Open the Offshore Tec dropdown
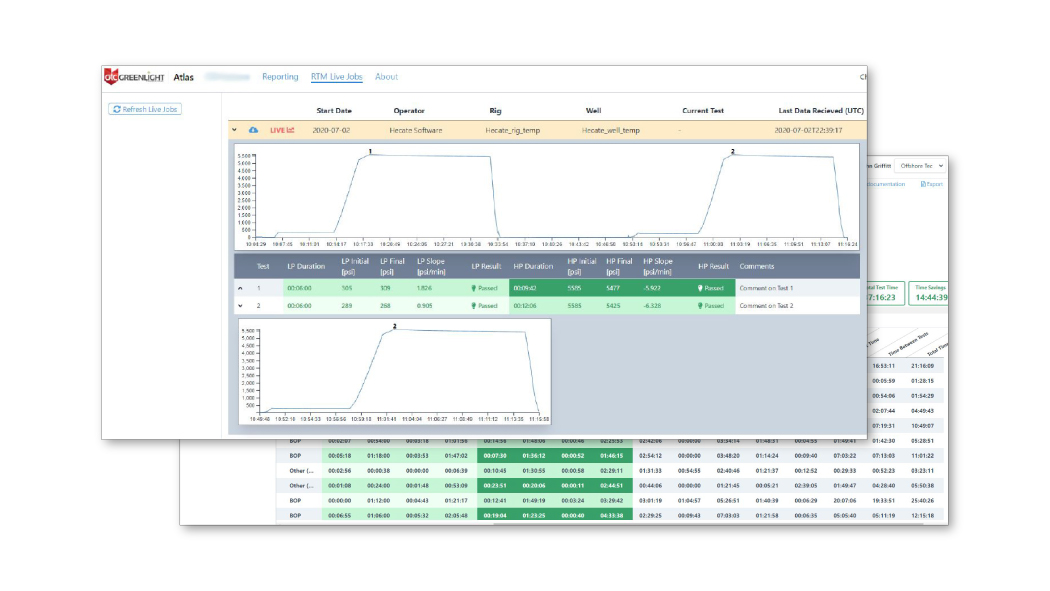 pyautogui.click(x=920, y=166)
